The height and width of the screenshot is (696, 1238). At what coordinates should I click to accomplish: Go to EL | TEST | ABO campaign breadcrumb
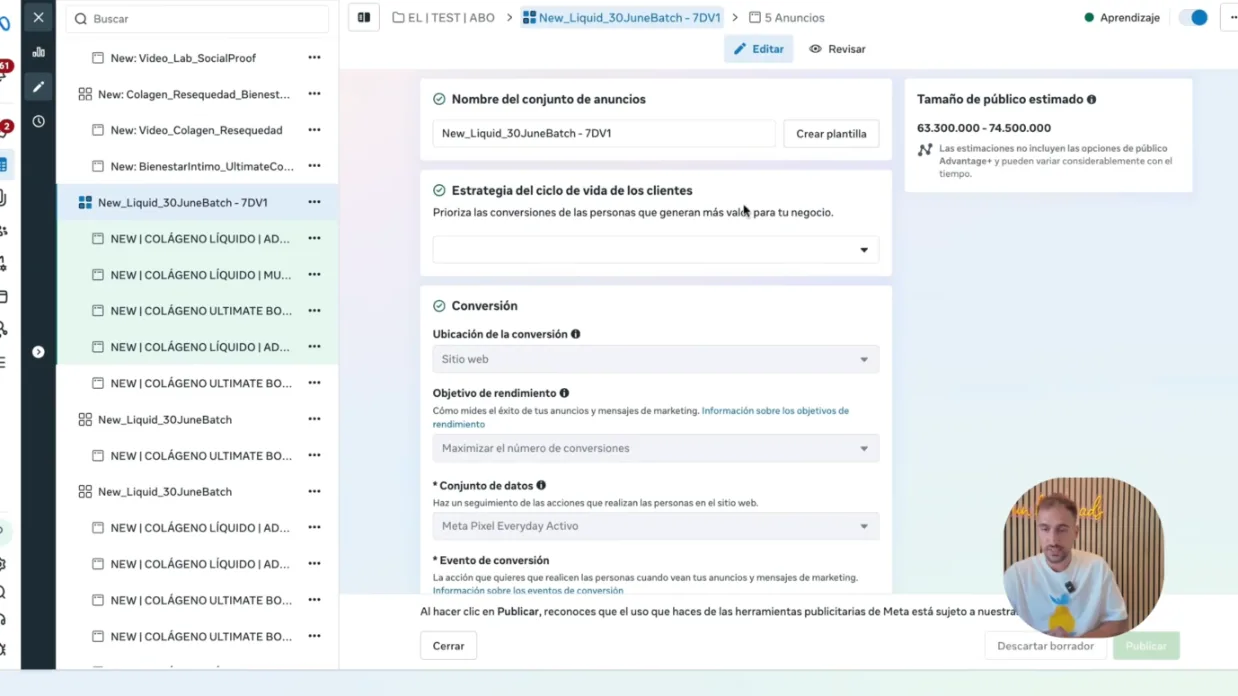click(451, 18)
